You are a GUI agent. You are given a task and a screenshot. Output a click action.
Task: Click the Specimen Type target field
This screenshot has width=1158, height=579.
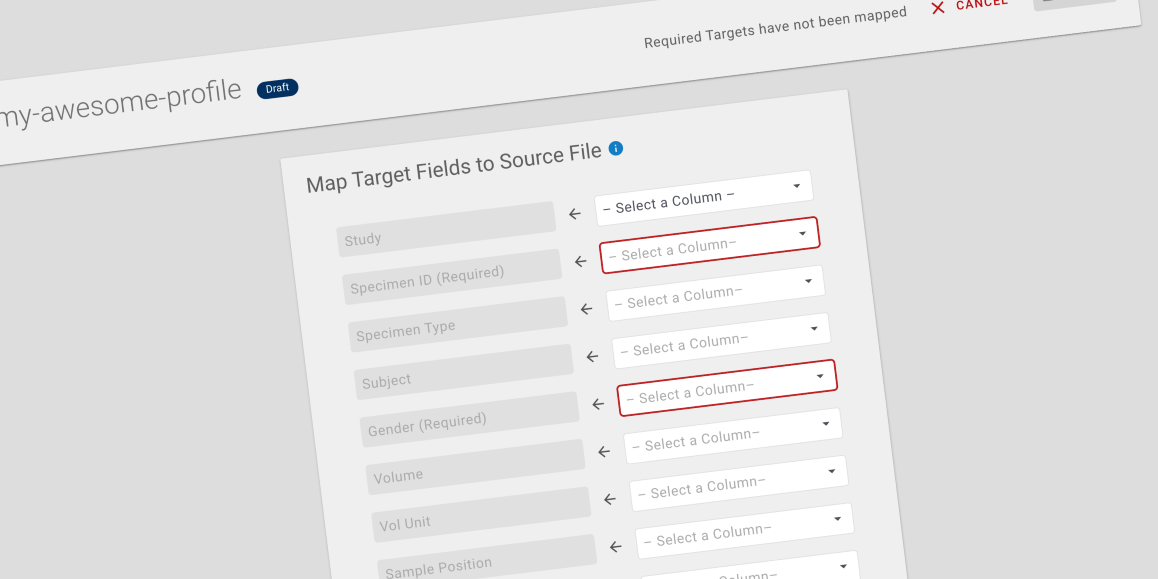point(459,324)
